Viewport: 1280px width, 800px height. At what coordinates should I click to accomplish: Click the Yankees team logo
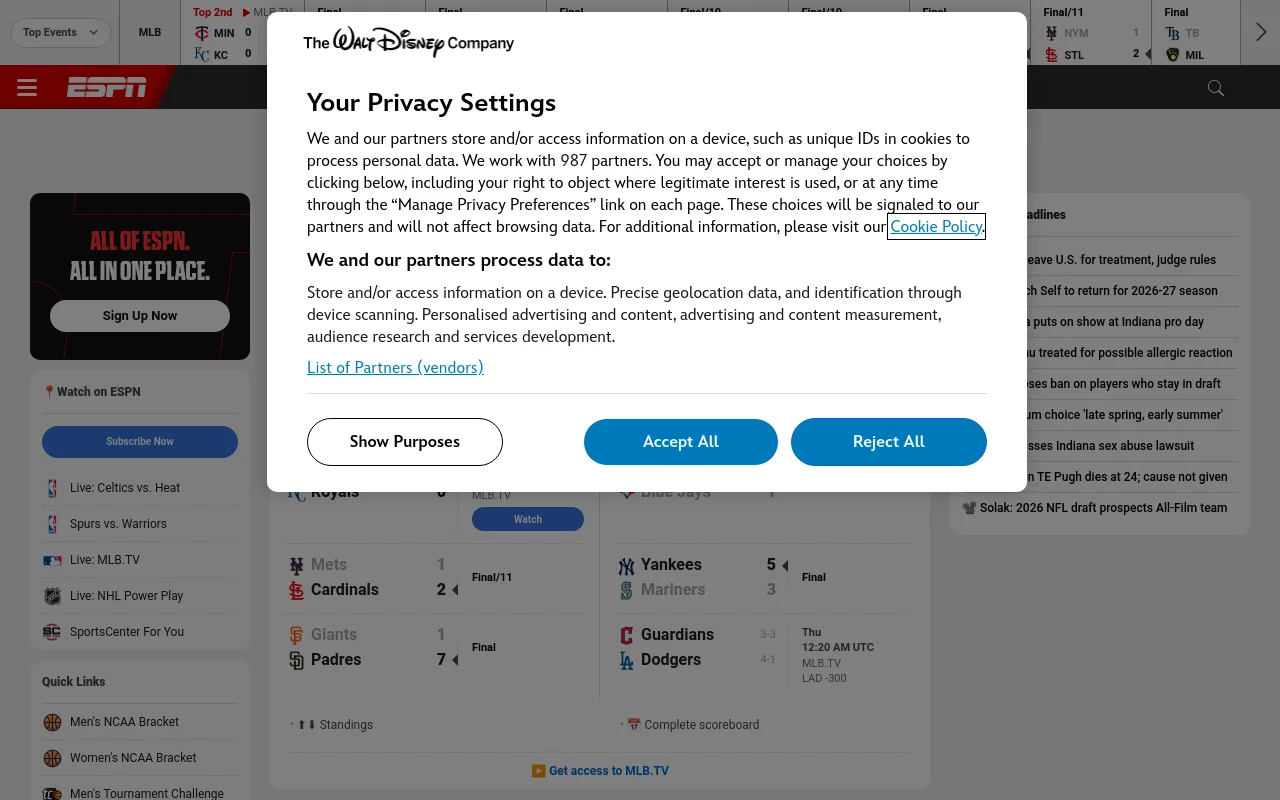click(x=627, y=566)
